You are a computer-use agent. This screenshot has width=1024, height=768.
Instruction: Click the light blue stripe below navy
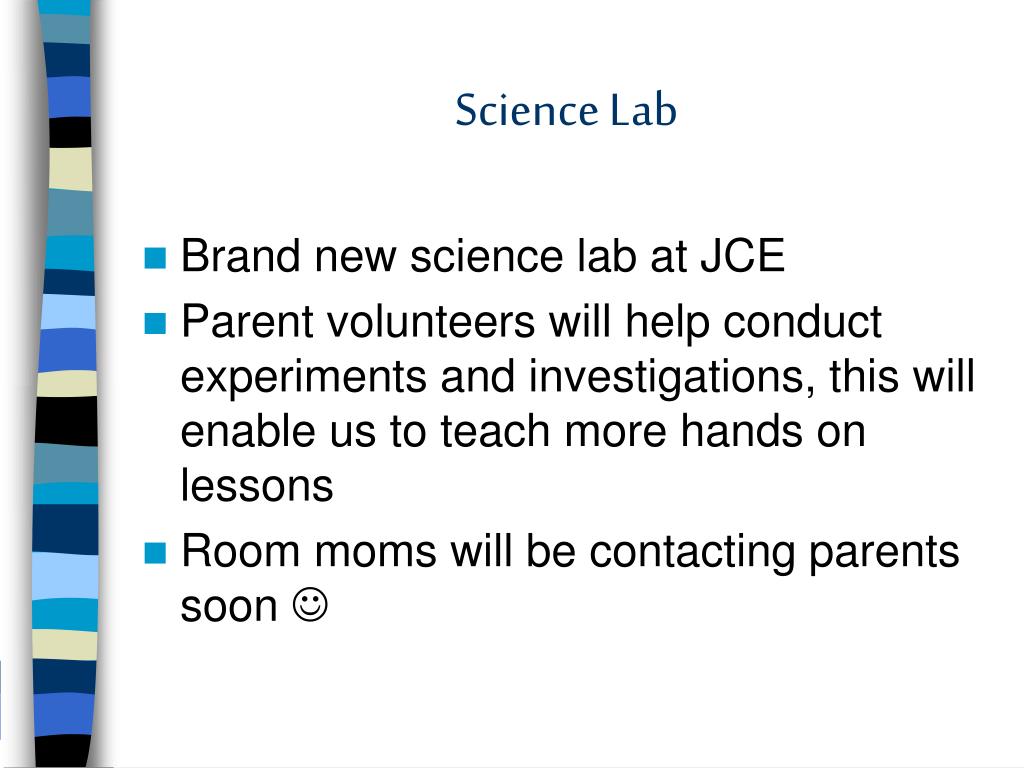point(66,575)
